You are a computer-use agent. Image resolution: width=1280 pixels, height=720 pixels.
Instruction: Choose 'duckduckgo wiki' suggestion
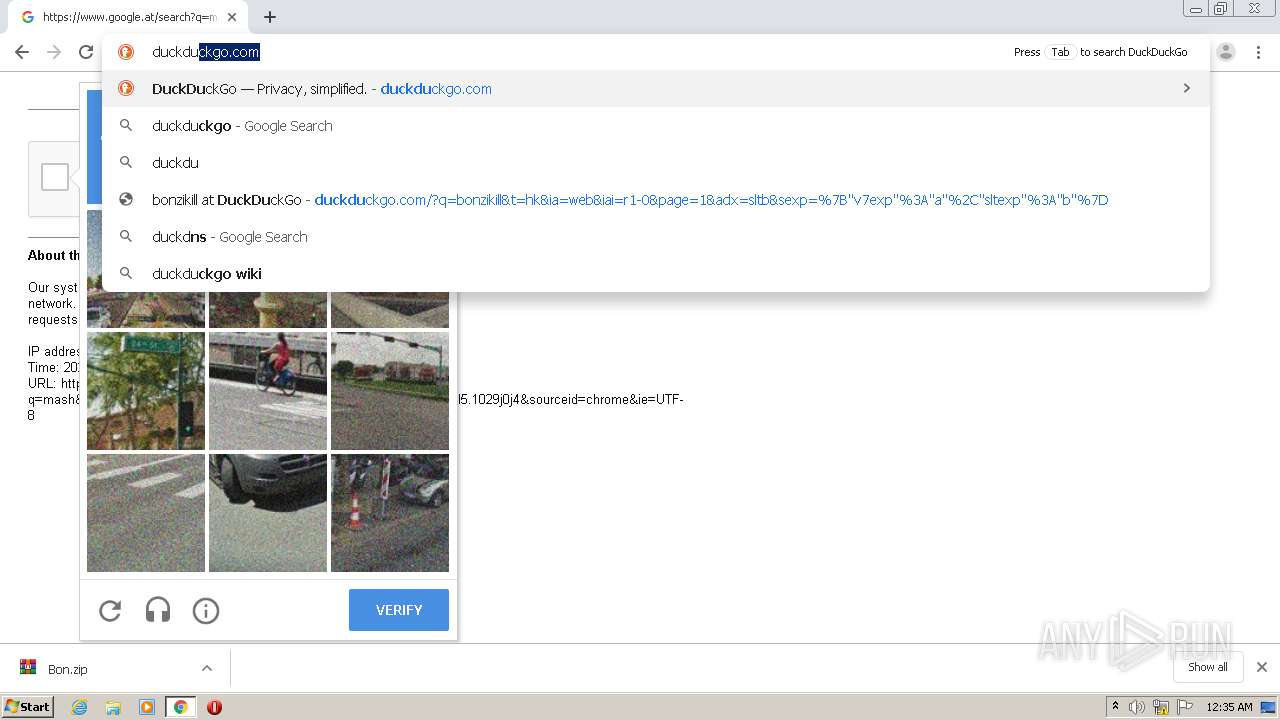pos(656,274)
